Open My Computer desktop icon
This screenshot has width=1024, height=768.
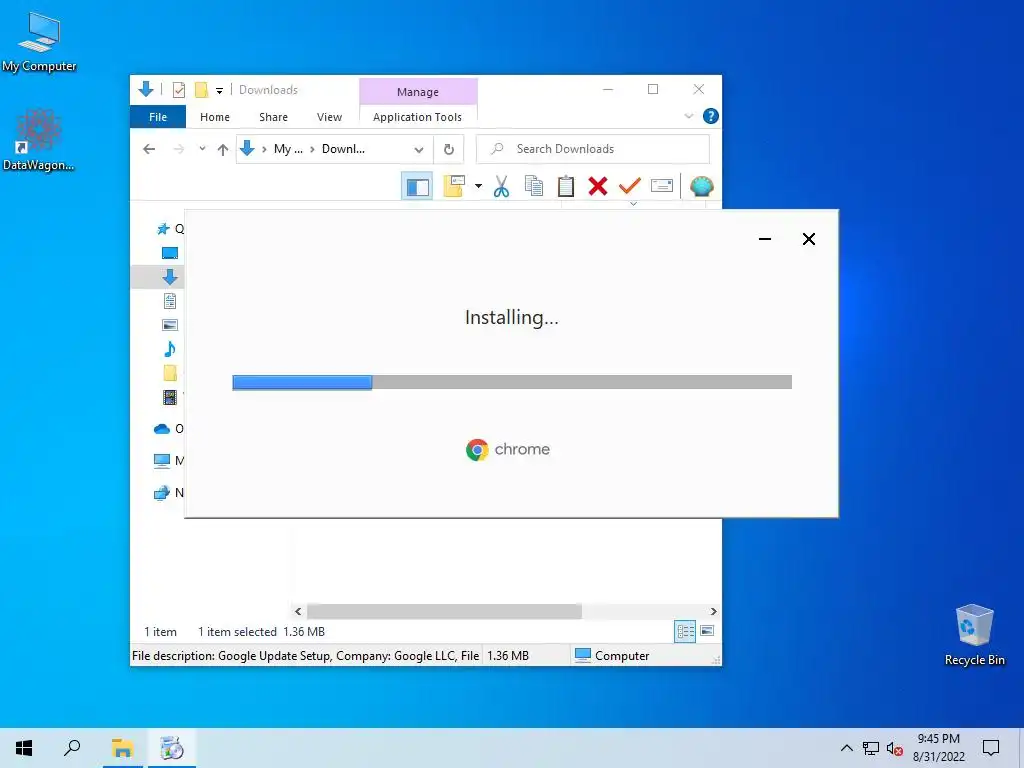pyautogui.click(x=39, y=42)
